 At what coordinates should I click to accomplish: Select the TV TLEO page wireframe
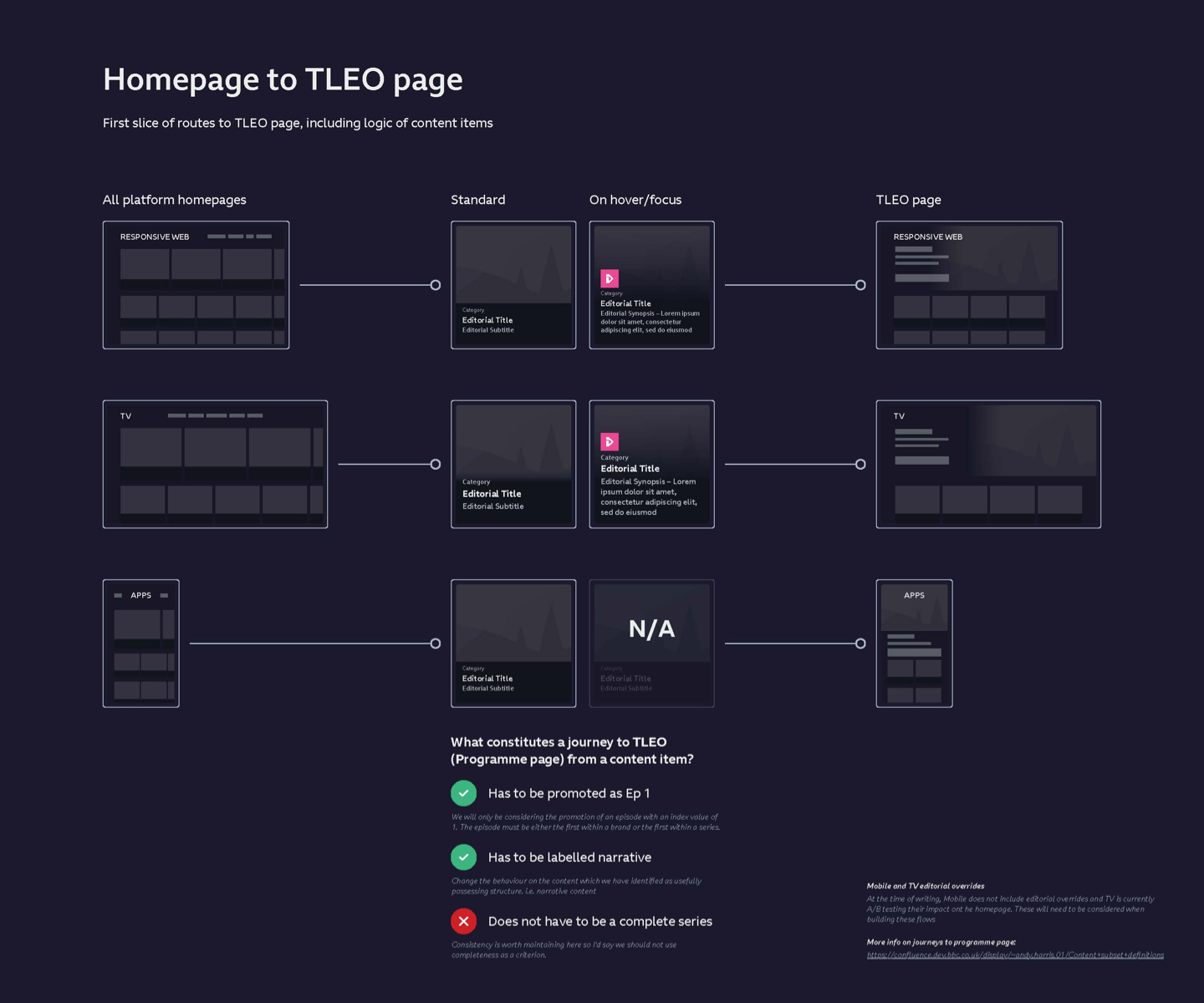988,464
